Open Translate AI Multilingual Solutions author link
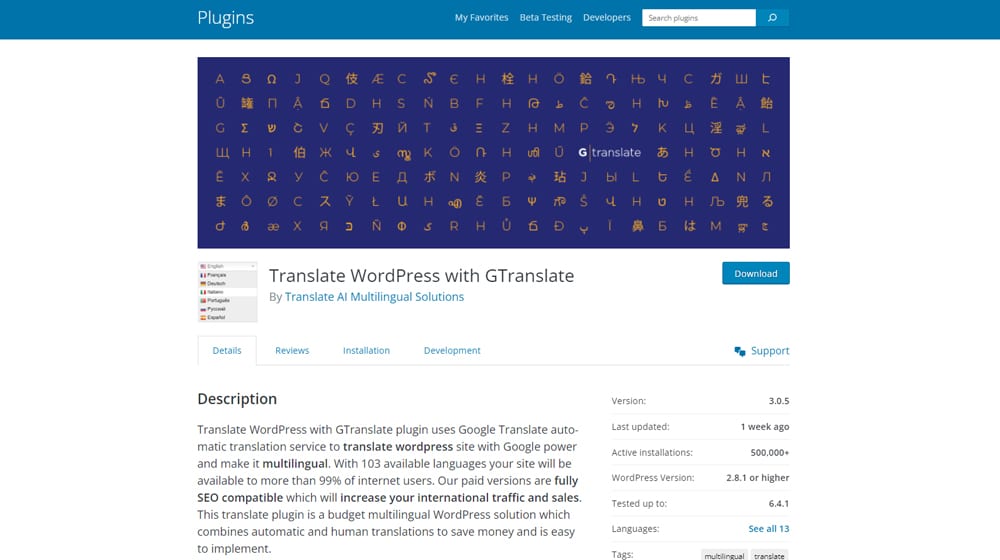This screenshot has height=560, width=1000. pyautogui.click(x=374, y=297)
